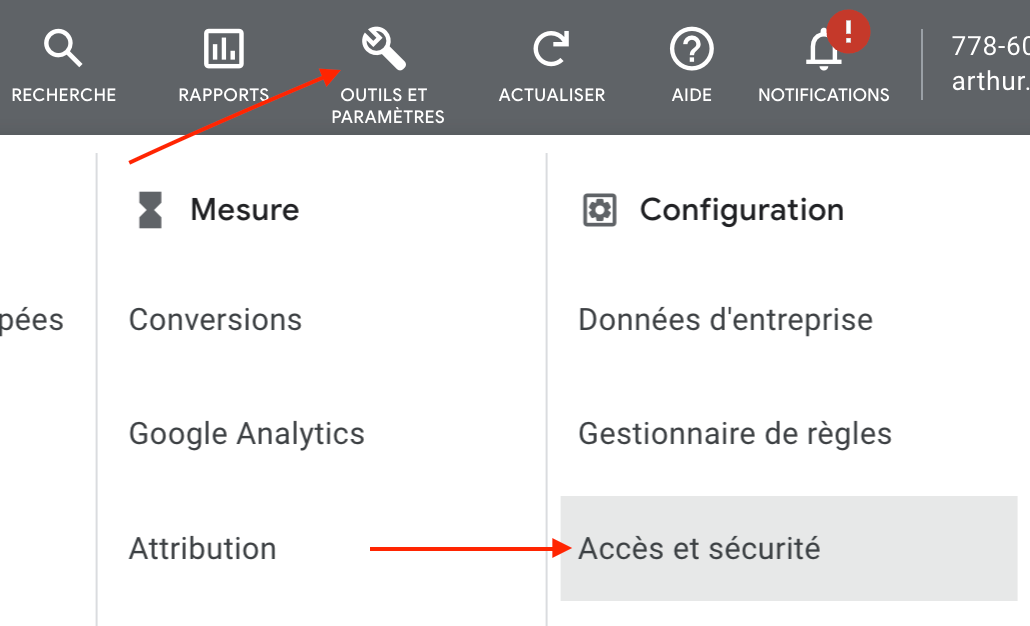Screen dimensions: 1030x626
Task: Open the Rapports chart icon
Action: click(x=223, y=49)
